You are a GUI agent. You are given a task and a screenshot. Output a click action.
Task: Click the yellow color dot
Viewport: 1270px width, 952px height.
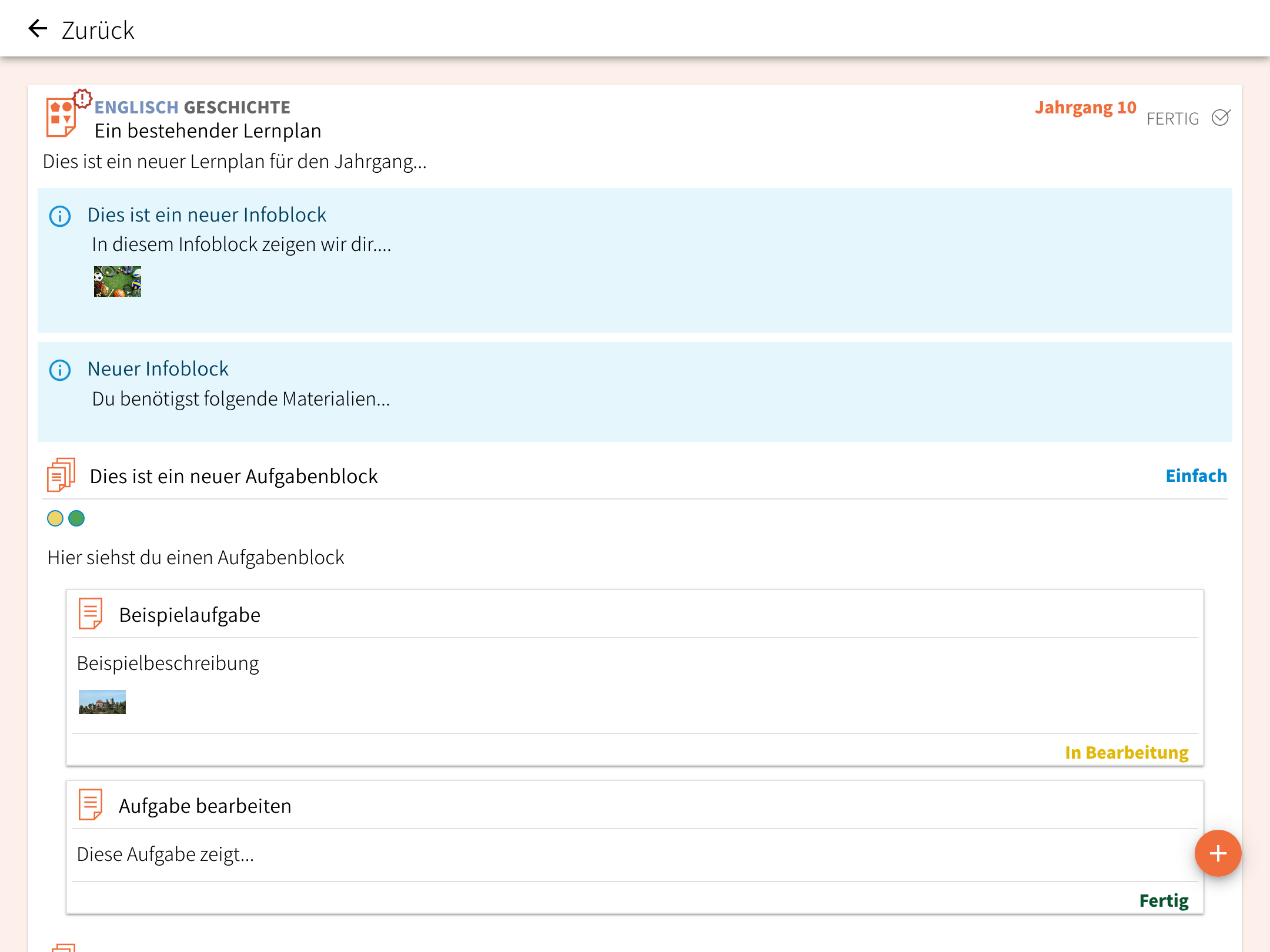[55, 518]
